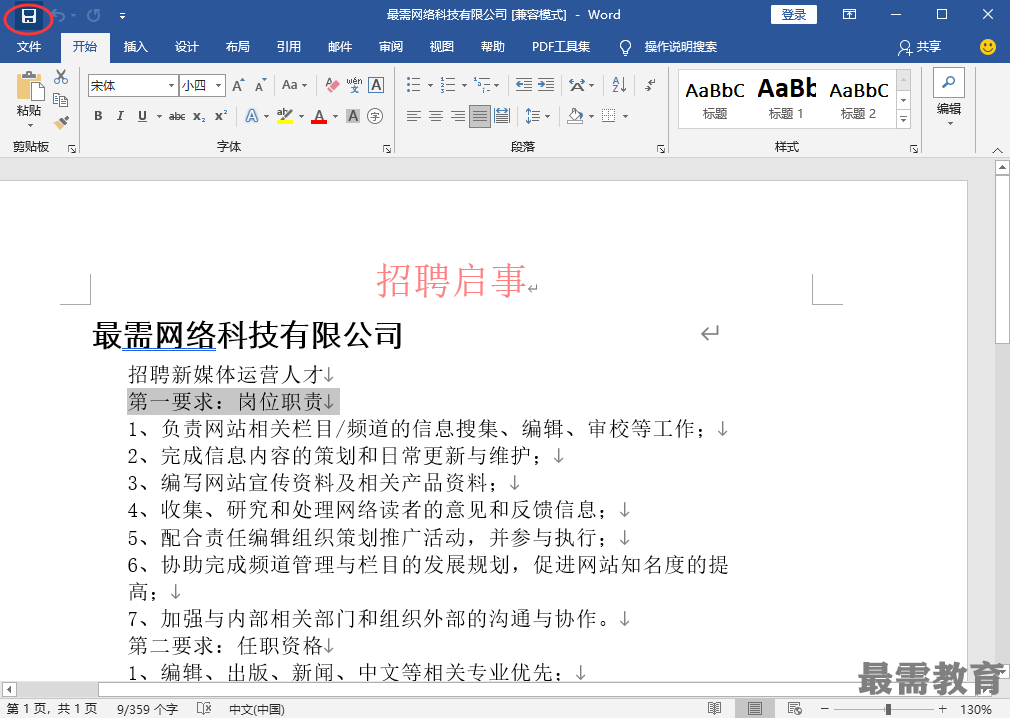Click the Paste clipboard icon
Viewport: 1010px width, 718px height.
[x=29, y=86]
